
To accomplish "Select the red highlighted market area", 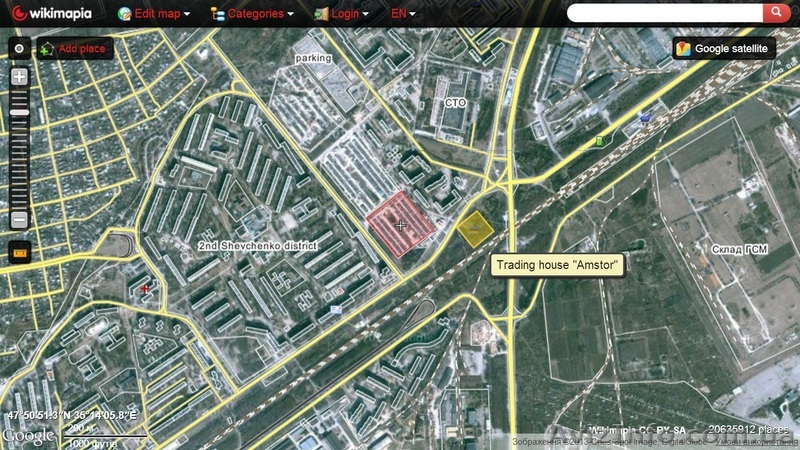I will pos(401,221).
